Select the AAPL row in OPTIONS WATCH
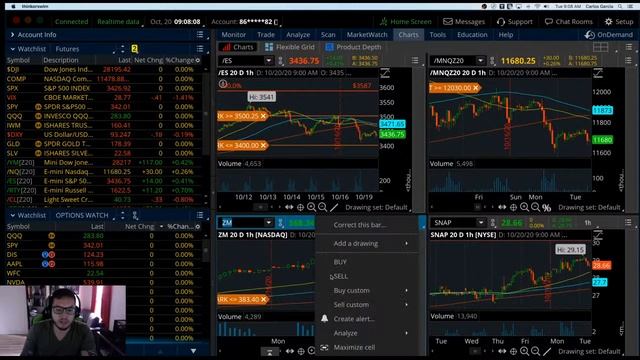 click(104, 264)
